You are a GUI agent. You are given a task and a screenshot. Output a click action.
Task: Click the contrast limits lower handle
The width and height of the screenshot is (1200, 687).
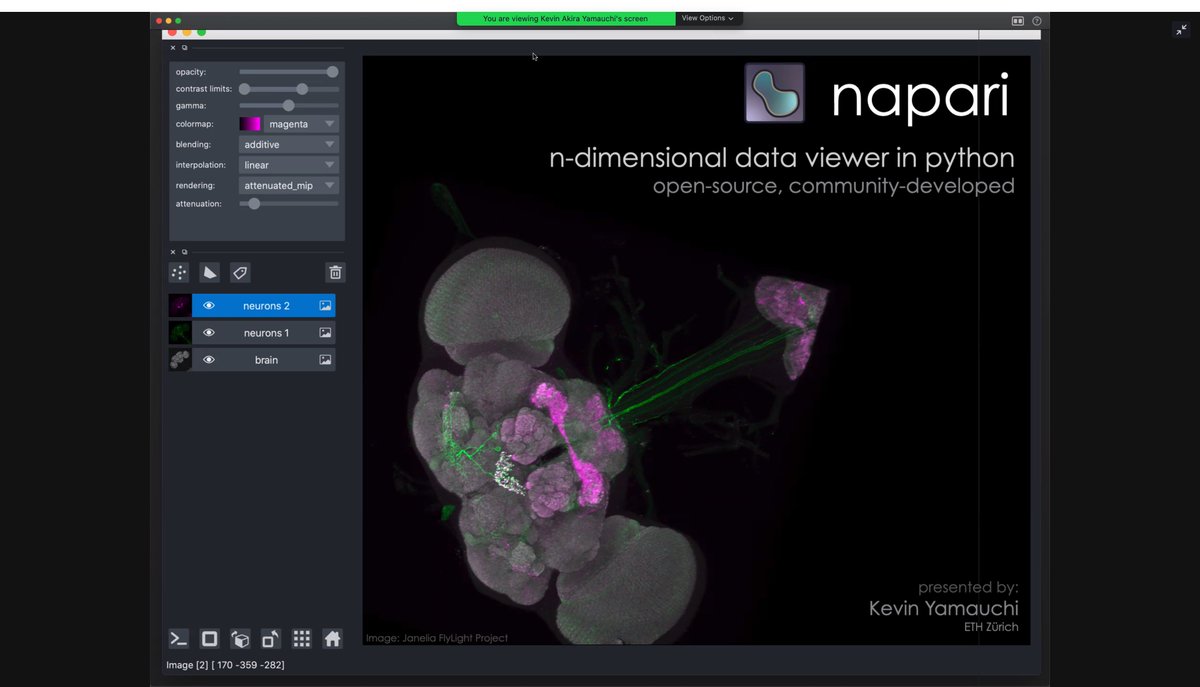click(x=244, y=89)
